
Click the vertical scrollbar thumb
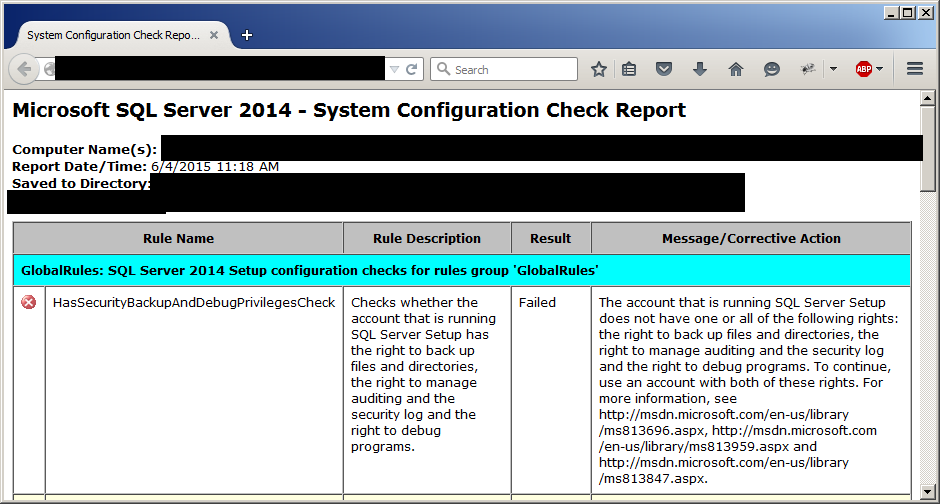[927, 149]
